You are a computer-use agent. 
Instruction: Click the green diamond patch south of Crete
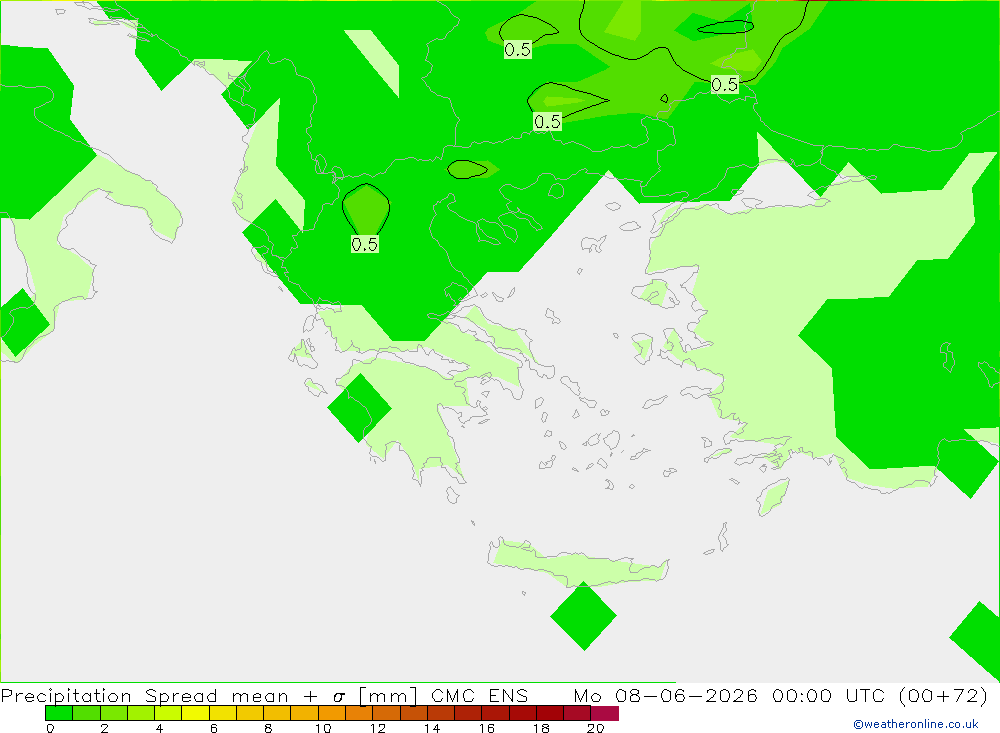pos(584,616)
